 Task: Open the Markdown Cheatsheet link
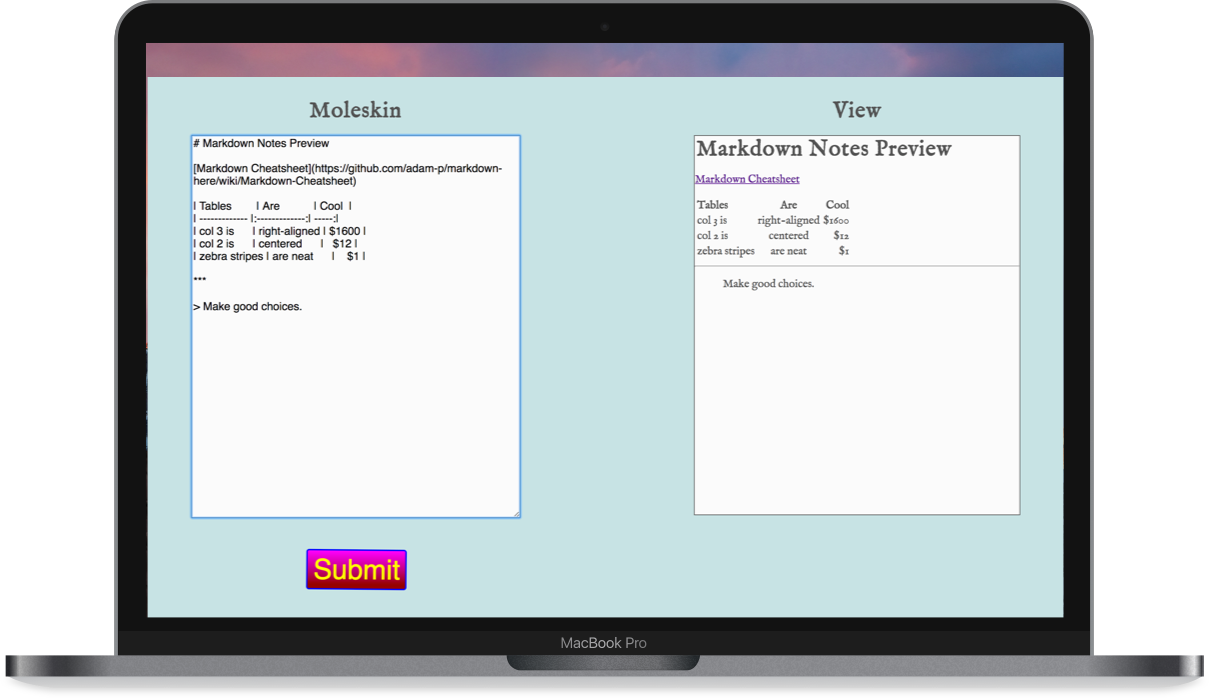click(x=747, y=178)
